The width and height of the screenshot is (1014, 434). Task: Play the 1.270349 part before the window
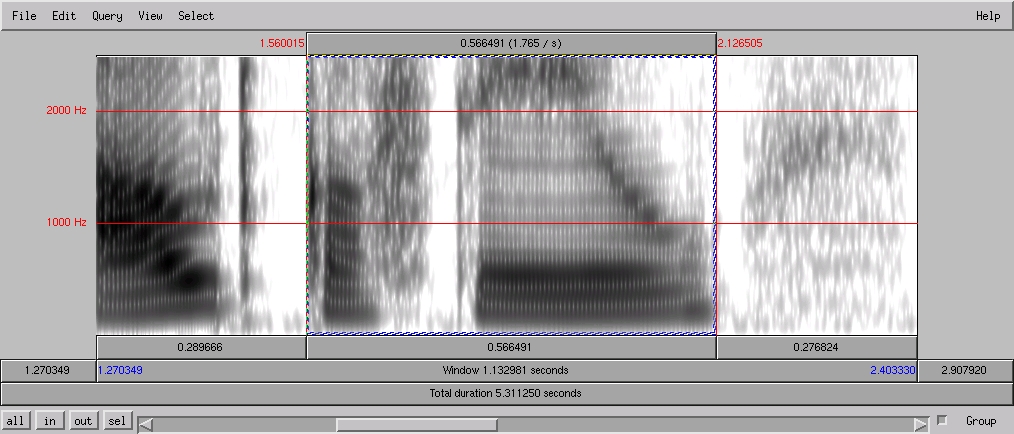point(49,371)
